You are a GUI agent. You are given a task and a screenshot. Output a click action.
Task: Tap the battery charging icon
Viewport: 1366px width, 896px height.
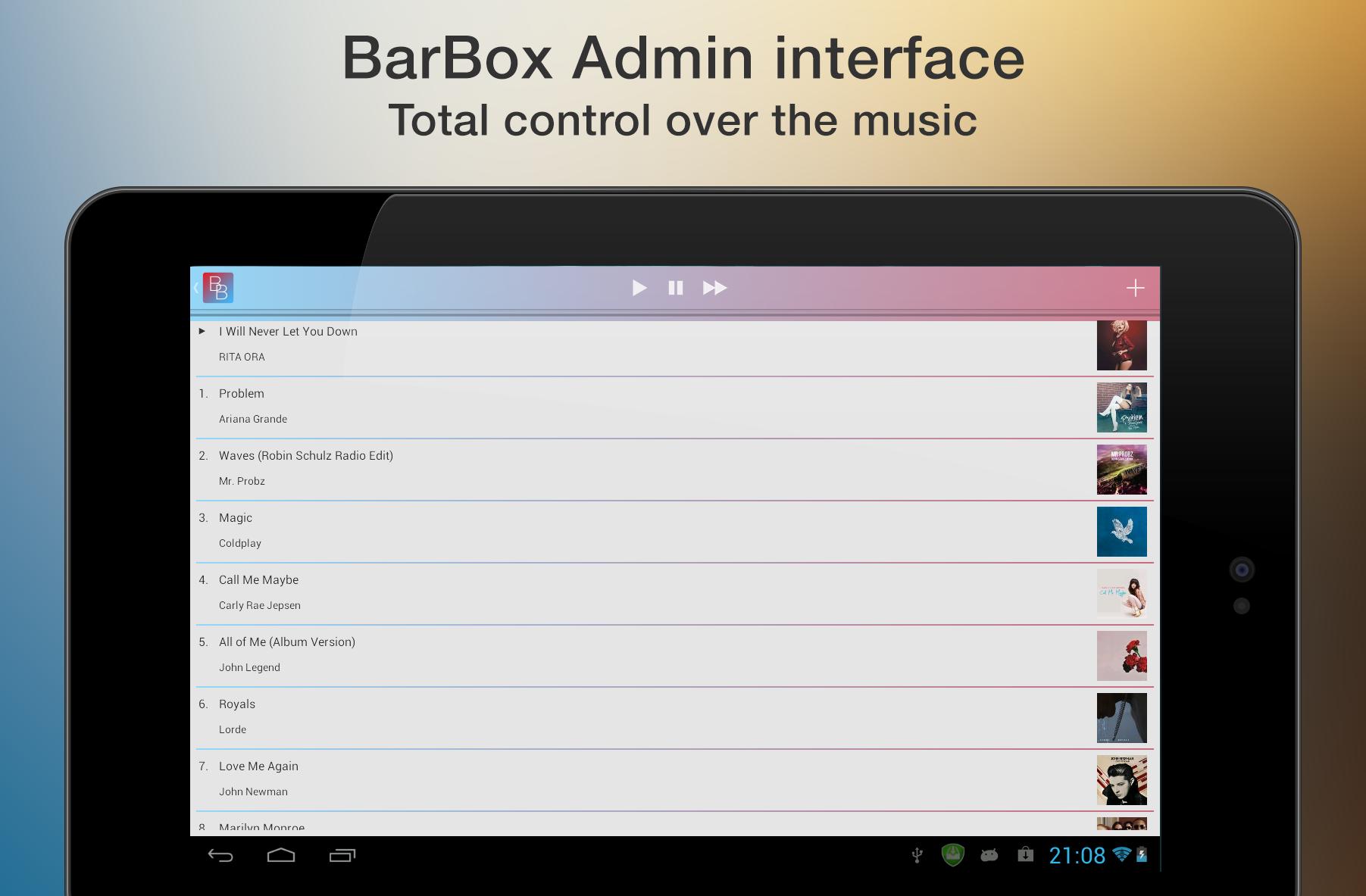coord(1142,855)
